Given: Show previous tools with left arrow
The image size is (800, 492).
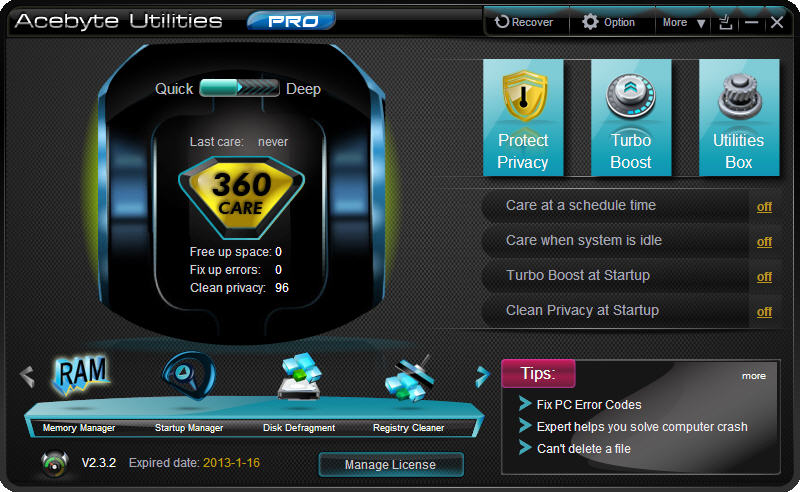Looking at the screenshot, I should click(x=27, y=377).
